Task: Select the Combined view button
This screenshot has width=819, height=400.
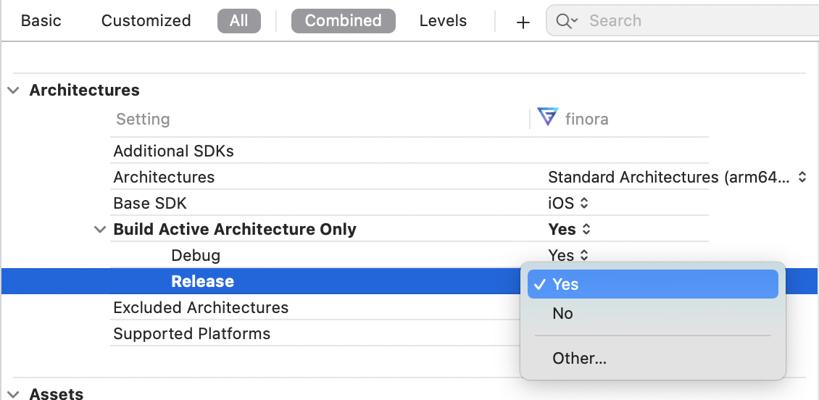Action: click(343, 20)
